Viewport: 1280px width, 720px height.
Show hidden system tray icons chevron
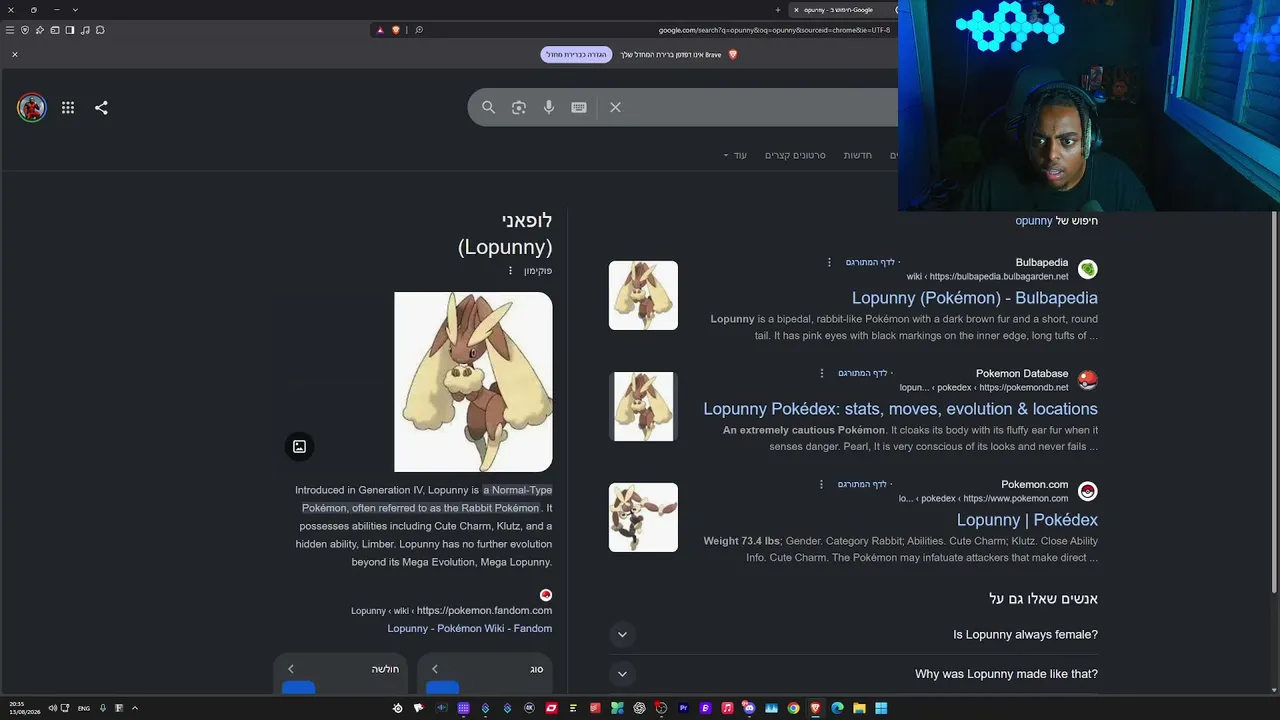pos(135,708)
